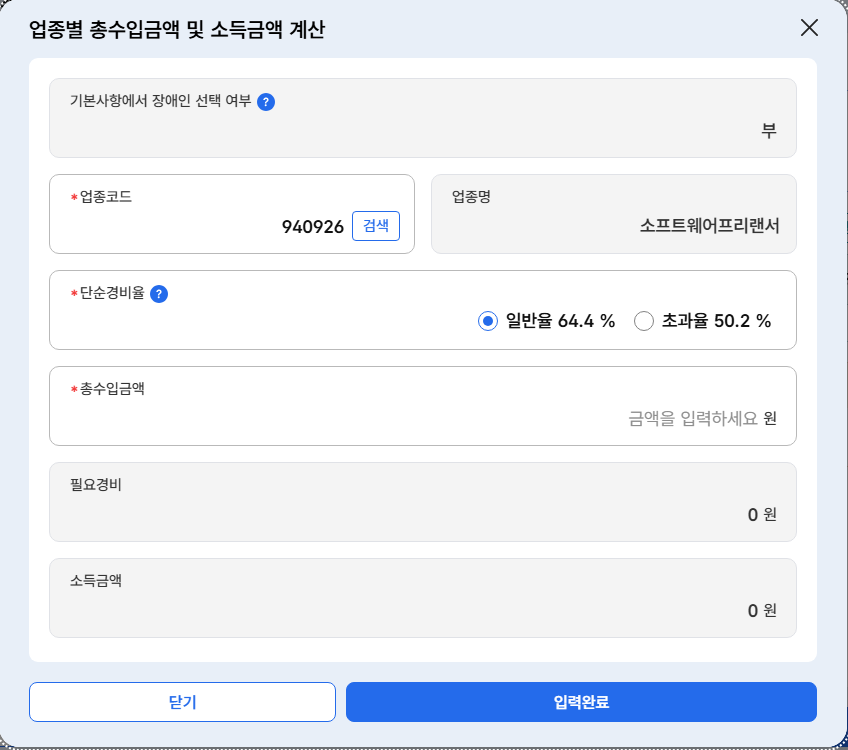Image resolution: width=848 pixels, height=750 pixels.
Task: Click the 닫기 button
Action: pos(182,702)
